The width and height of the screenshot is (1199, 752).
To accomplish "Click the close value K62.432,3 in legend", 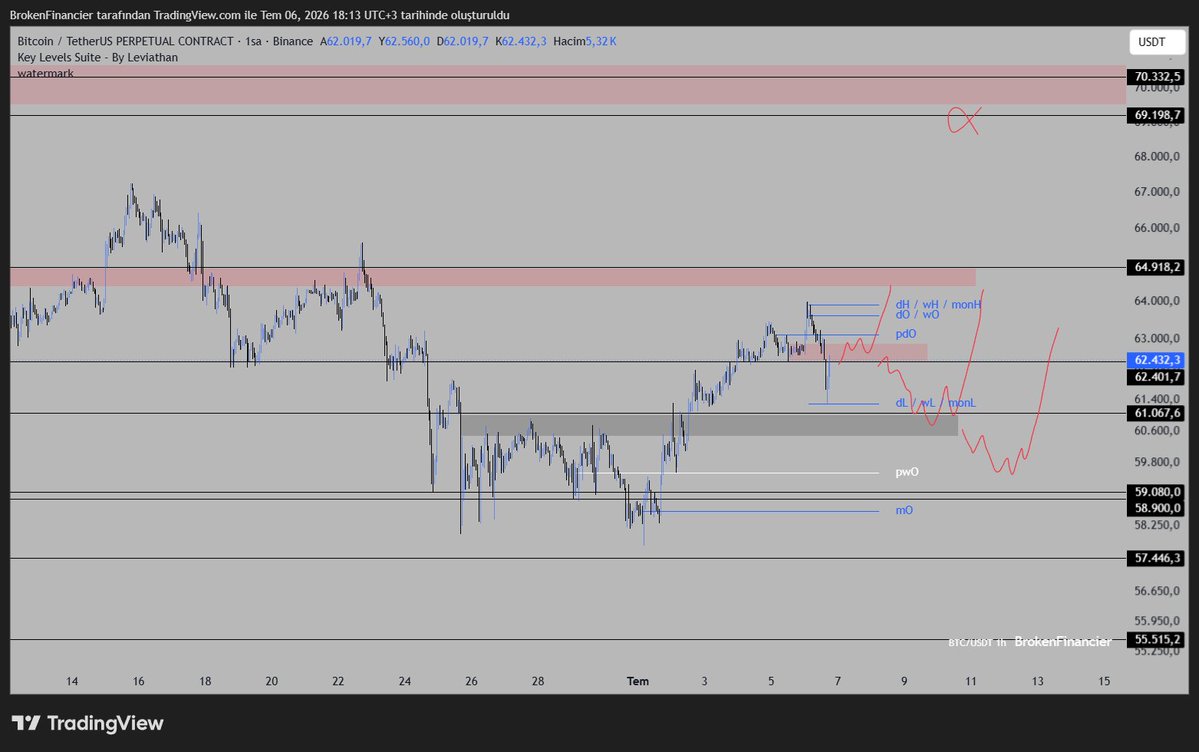I will tap(521, 41).
